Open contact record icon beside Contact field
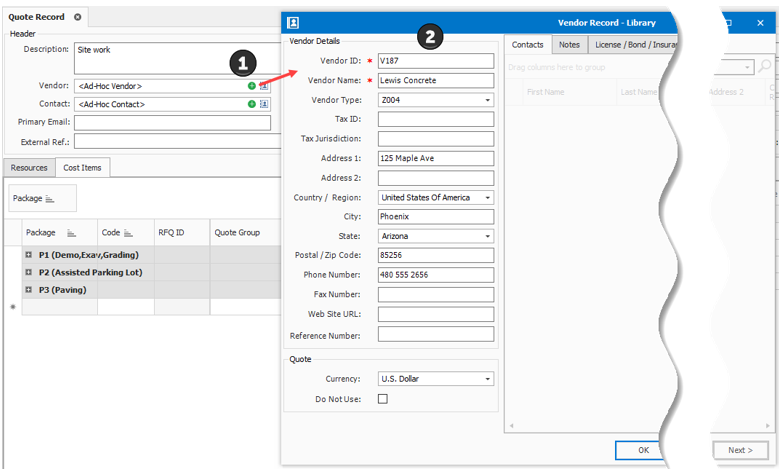The height and width of the screenshot is (472, 779). pos(264,104)
